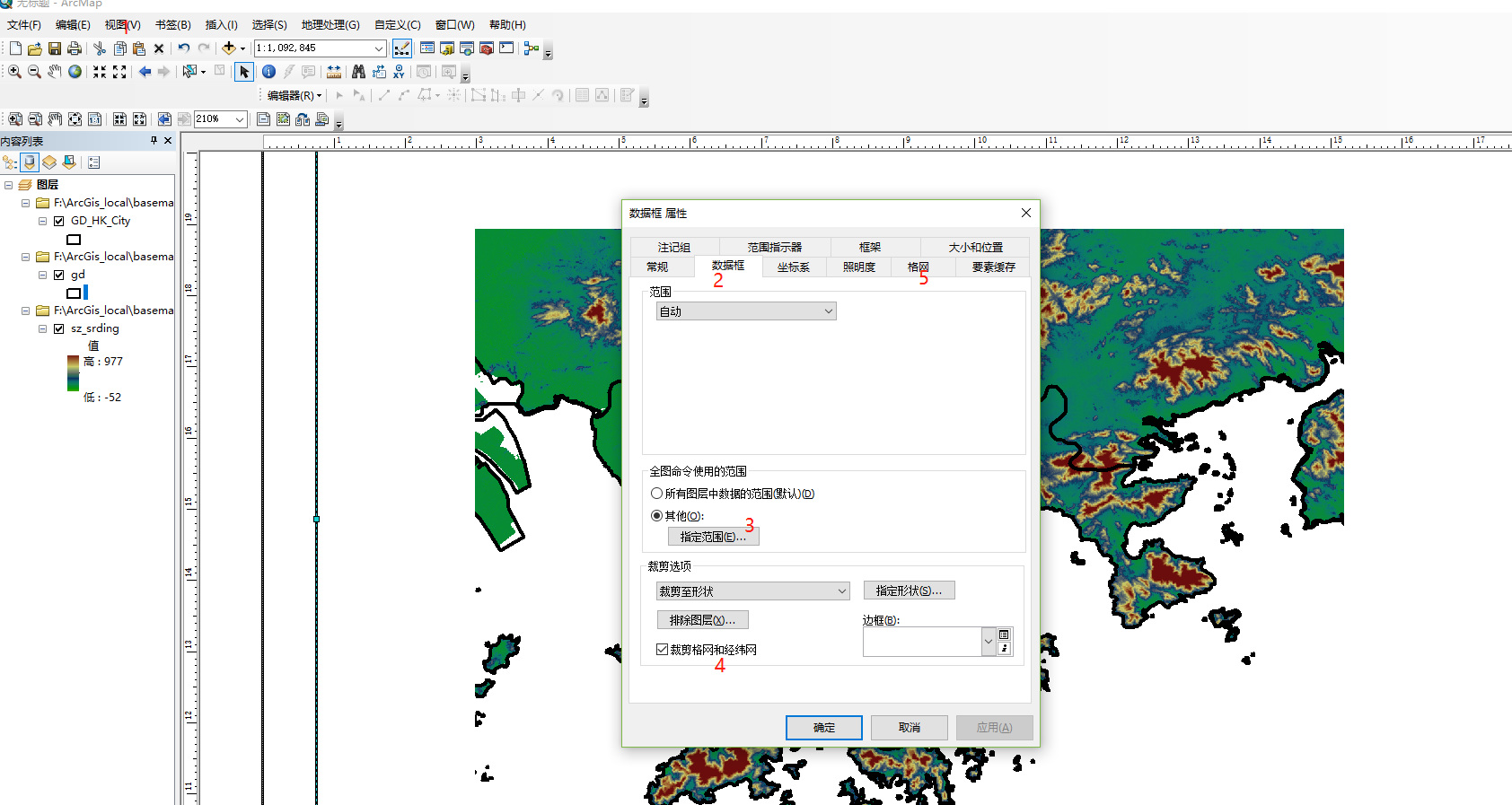Select the Zoom In magnifier tool
Image resolution: width=1512 pixels, height=805 pixels.
[15, 72]
